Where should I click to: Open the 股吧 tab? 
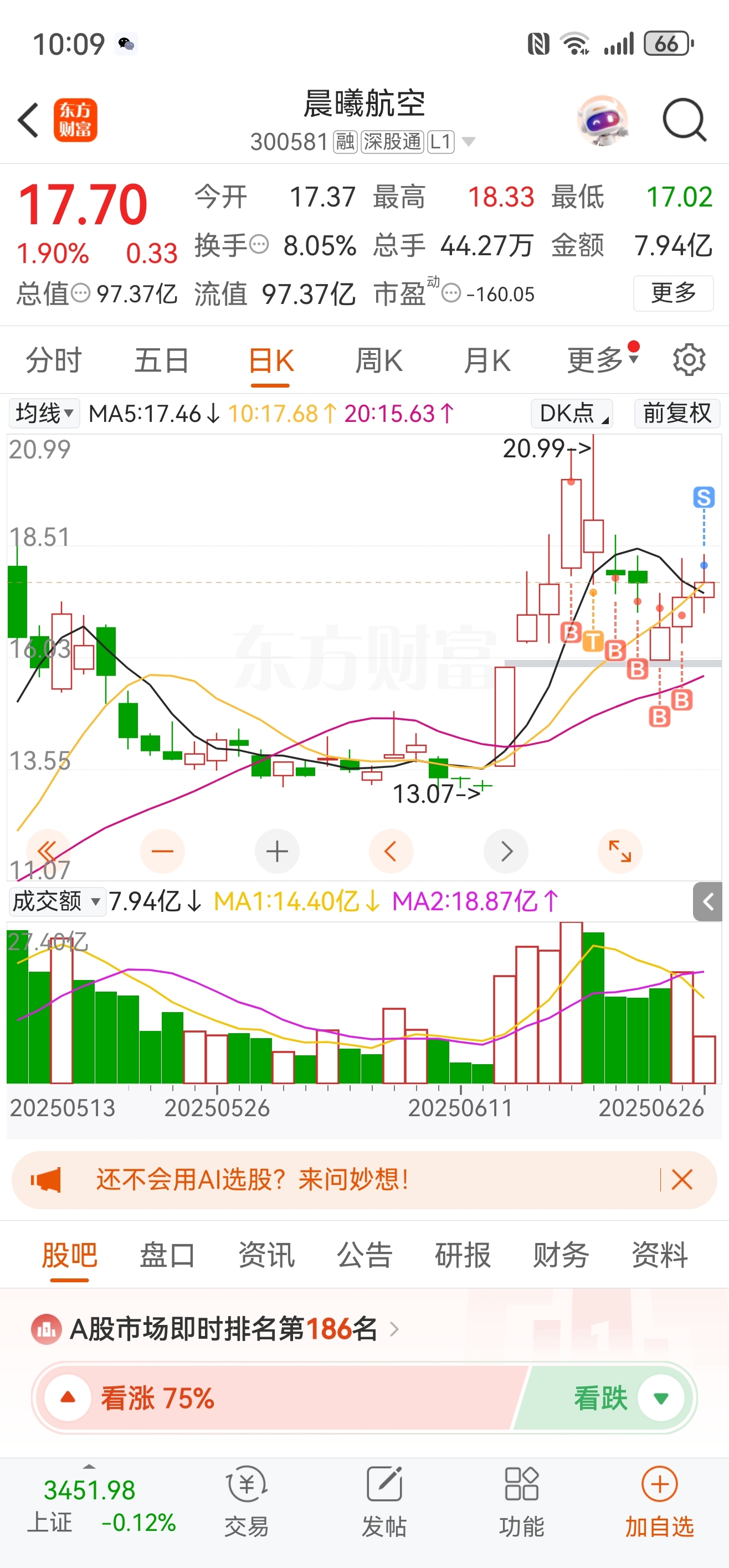click(x=69, y=1255)
